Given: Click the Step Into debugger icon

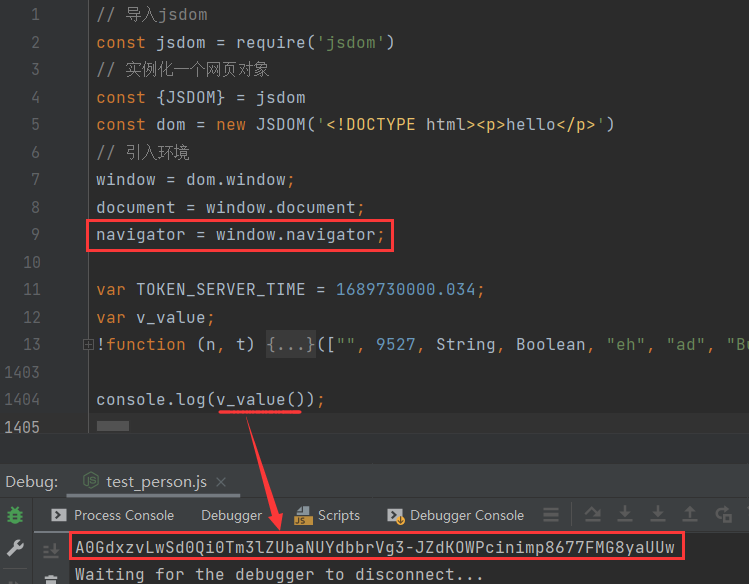Looking at the screenshot, I should (625, 515).
